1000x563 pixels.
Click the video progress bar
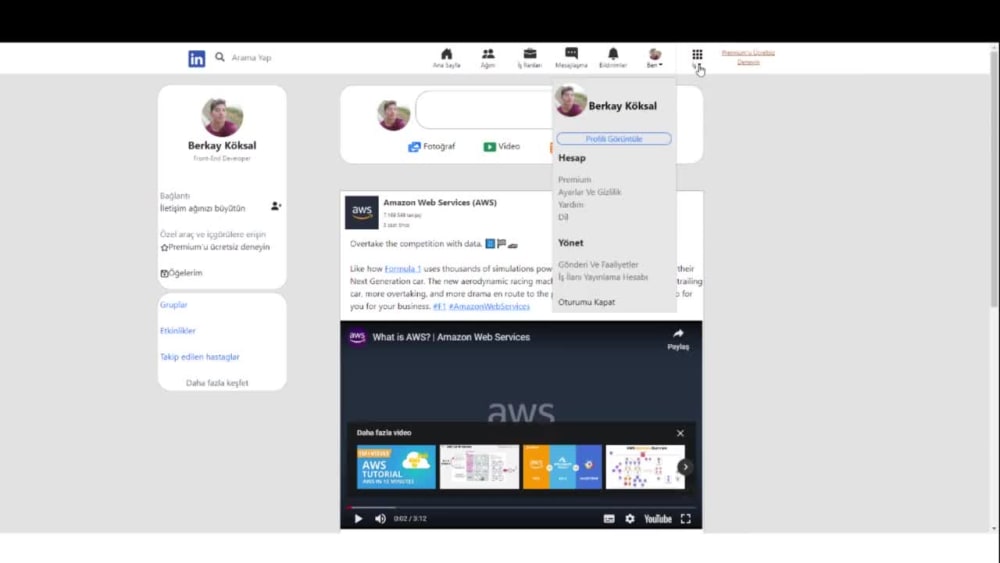pos(521,508)
